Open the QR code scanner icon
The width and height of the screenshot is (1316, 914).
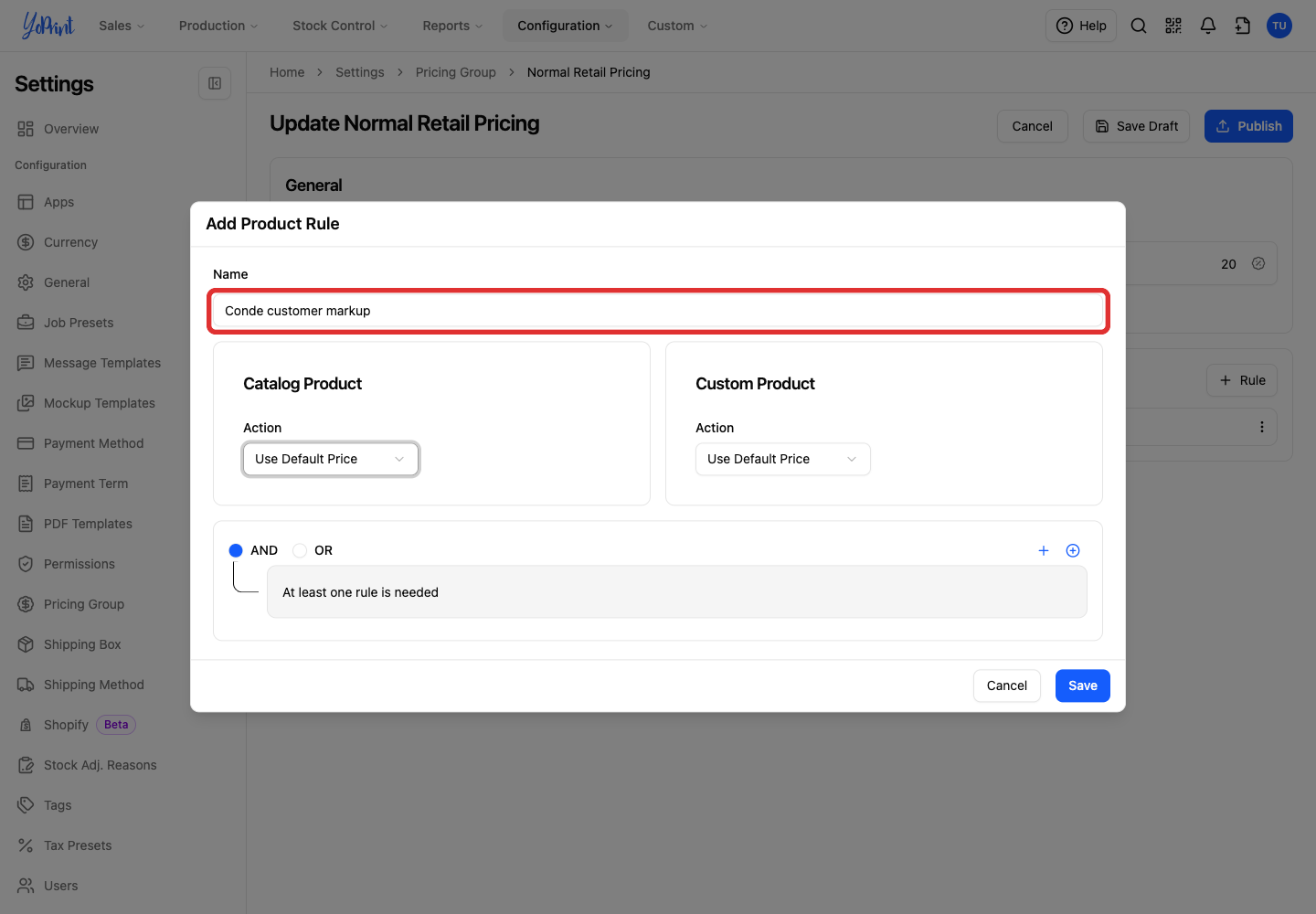(1173, 26)
